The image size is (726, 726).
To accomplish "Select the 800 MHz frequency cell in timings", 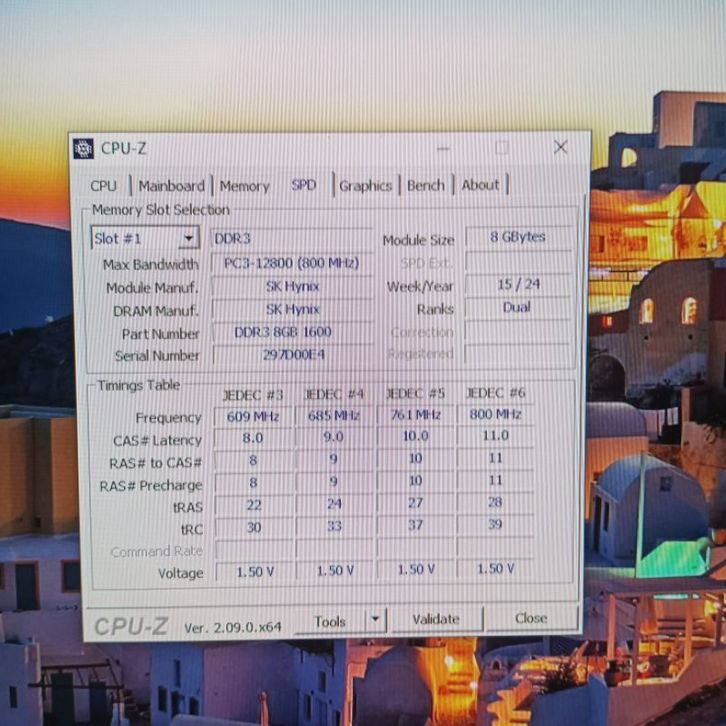I will coord(495,413).
